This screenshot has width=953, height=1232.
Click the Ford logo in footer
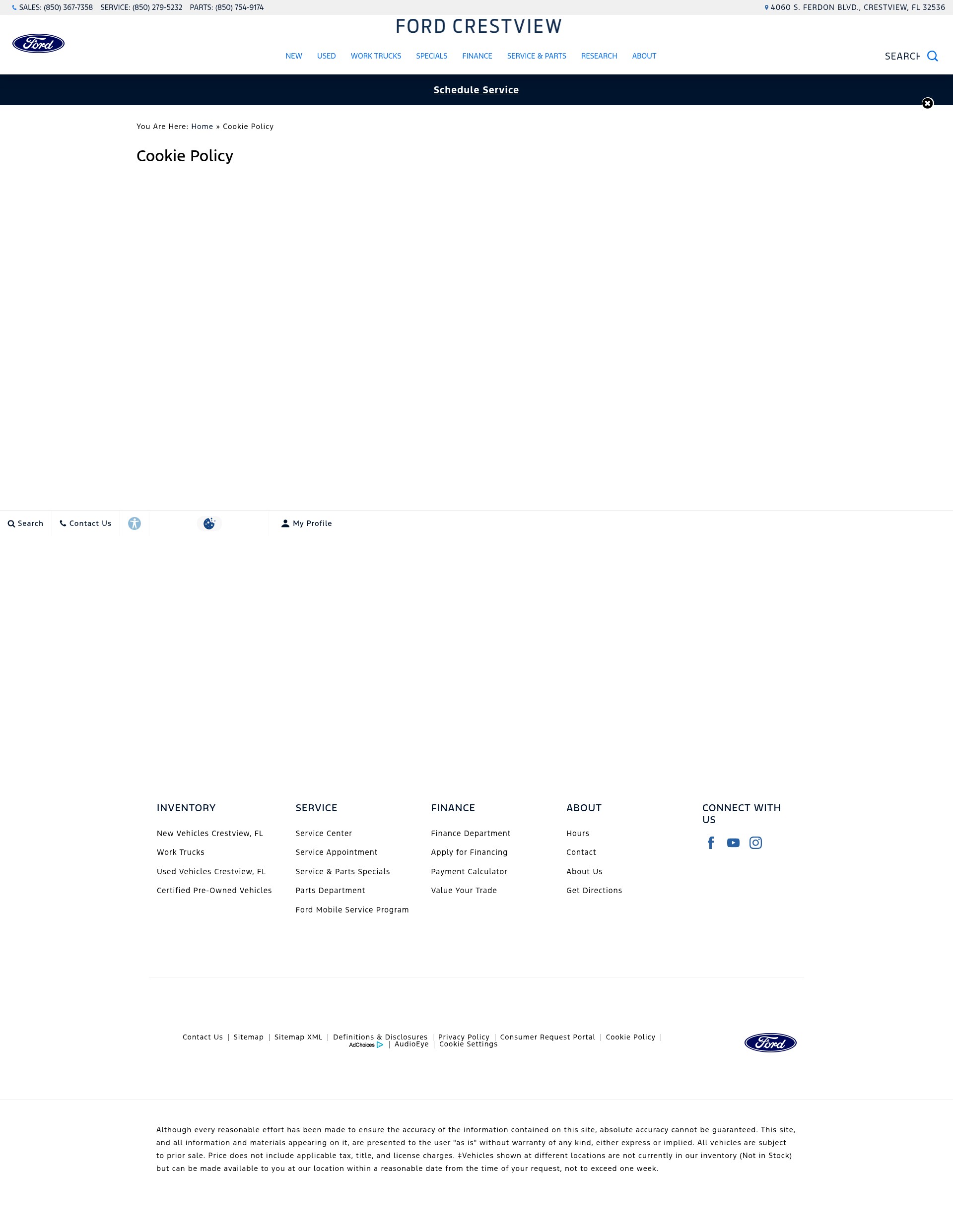coord(770,1042)
